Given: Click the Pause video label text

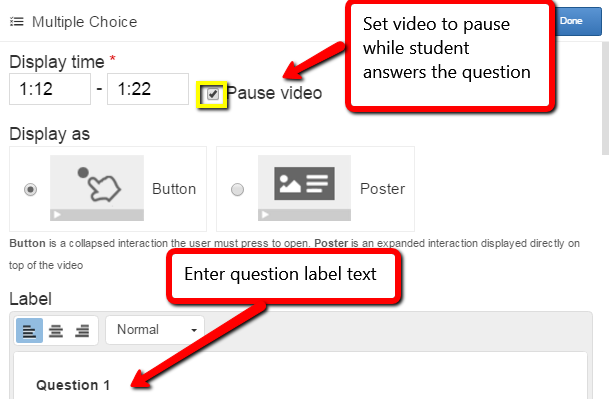Looking at the screenshot, I should (x=274, y=93).
